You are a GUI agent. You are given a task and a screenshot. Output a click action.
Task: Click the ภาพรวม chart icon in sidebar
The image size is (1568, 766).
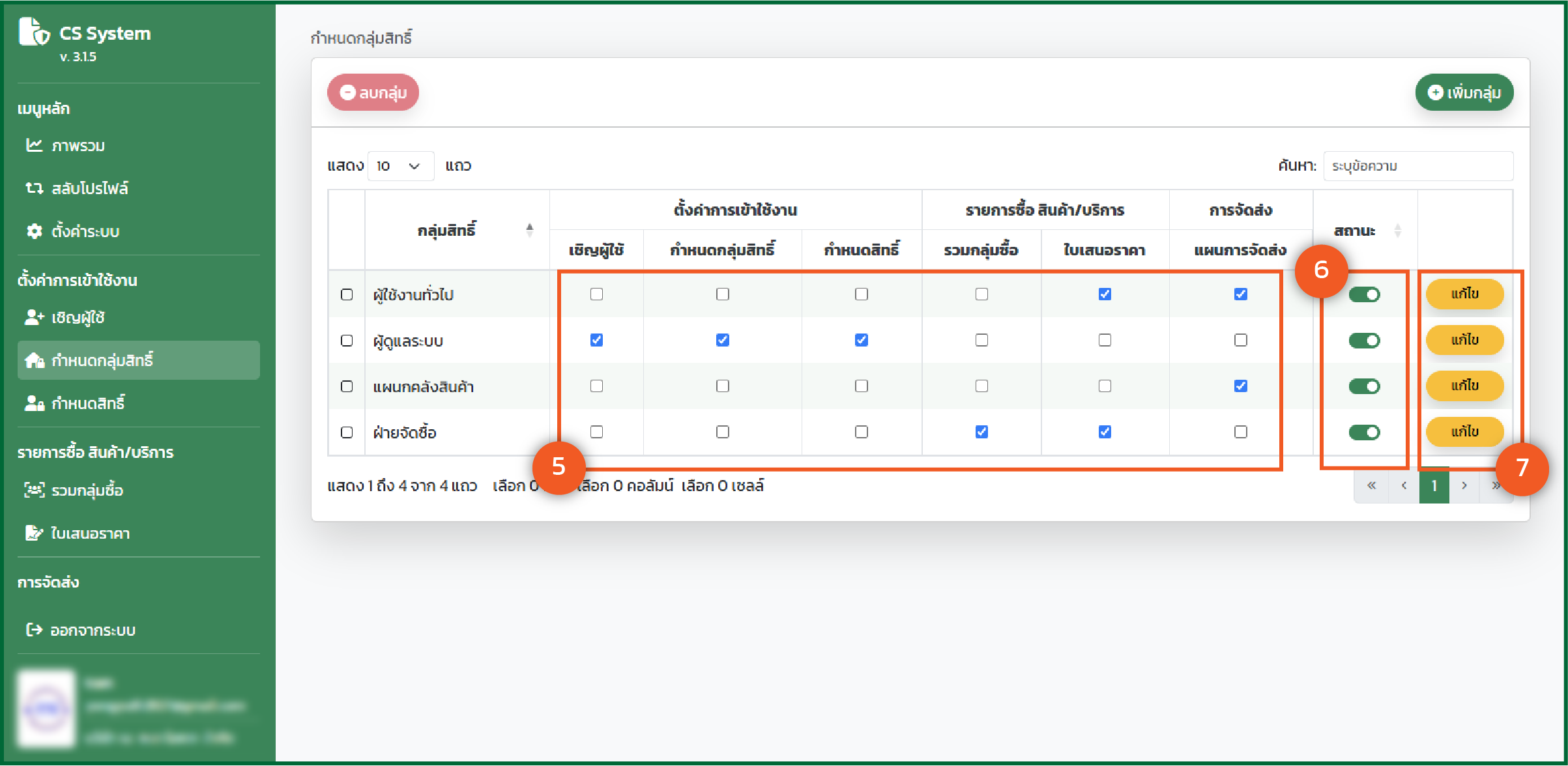(35, 145)
